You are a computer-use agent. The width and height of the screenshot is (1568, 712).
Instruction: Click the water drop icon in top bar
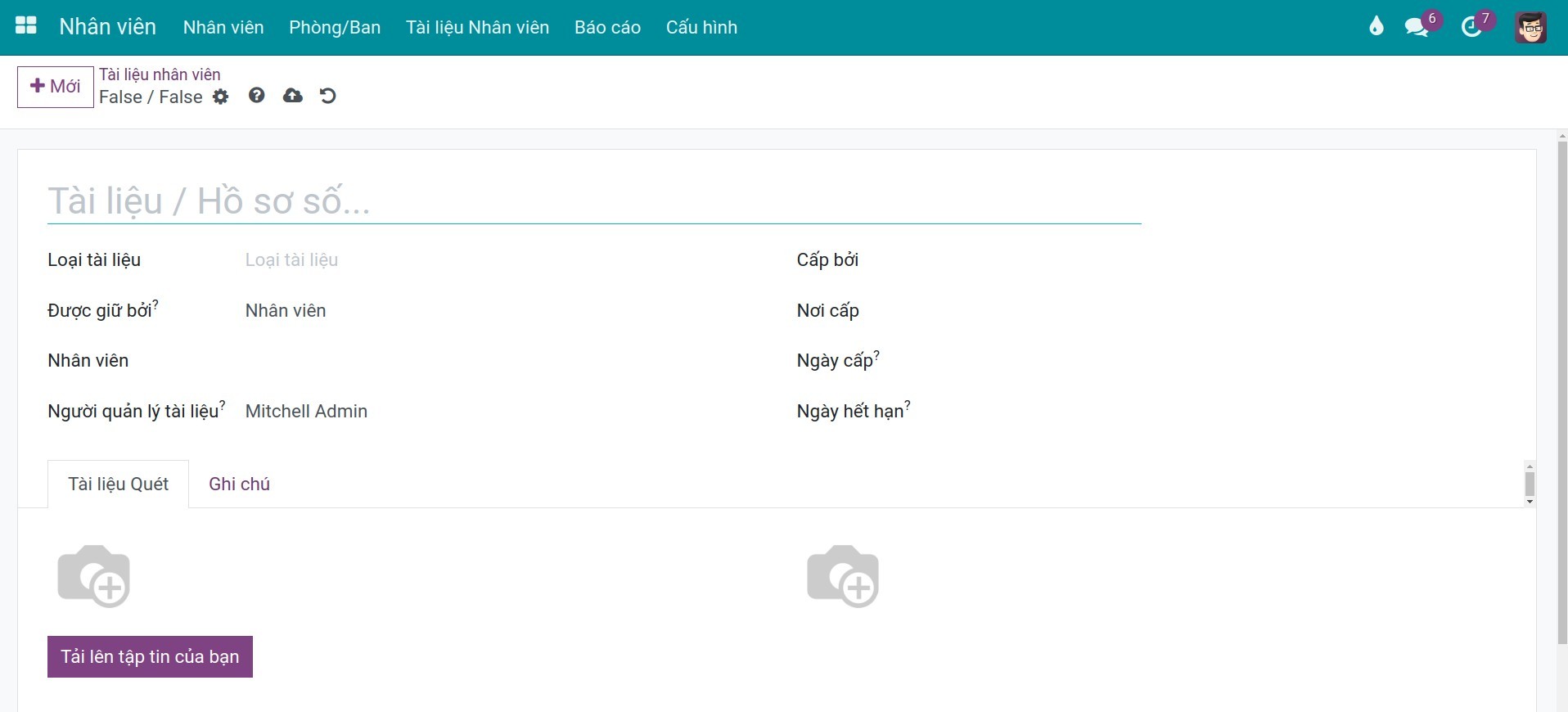[1377, 27]
